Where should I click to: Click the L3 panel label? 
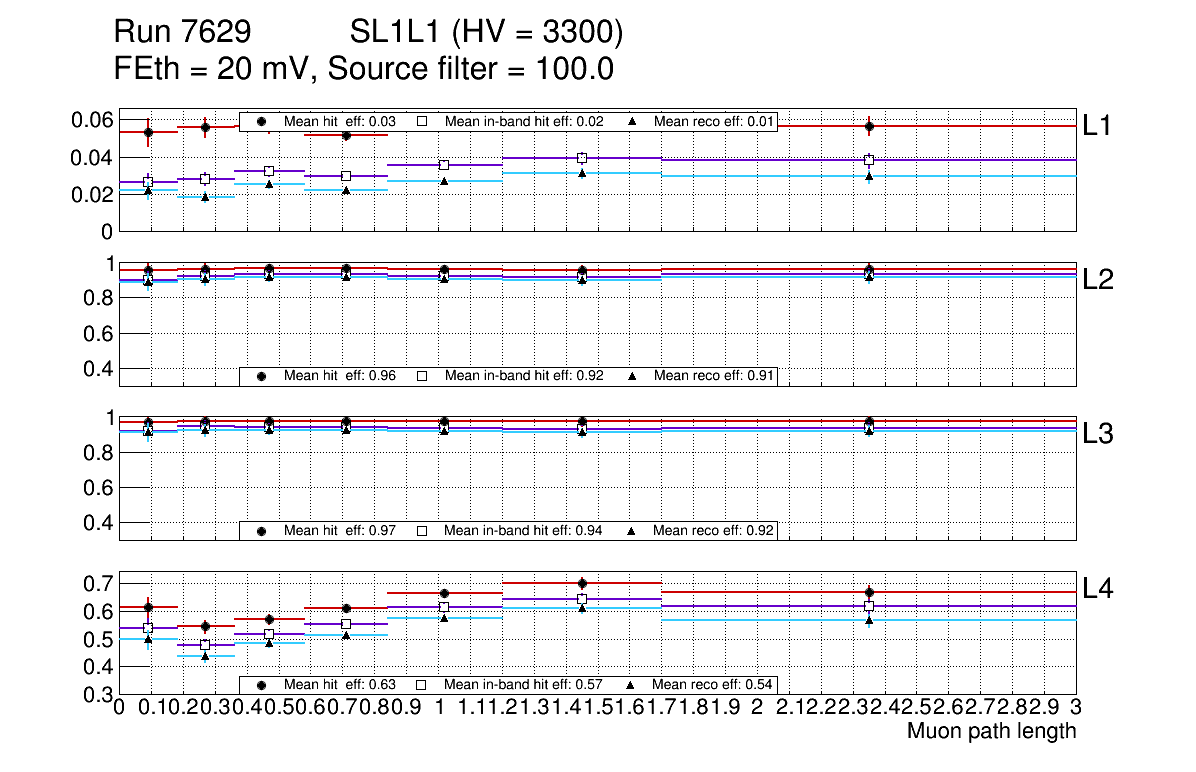tap(1099, 434)
